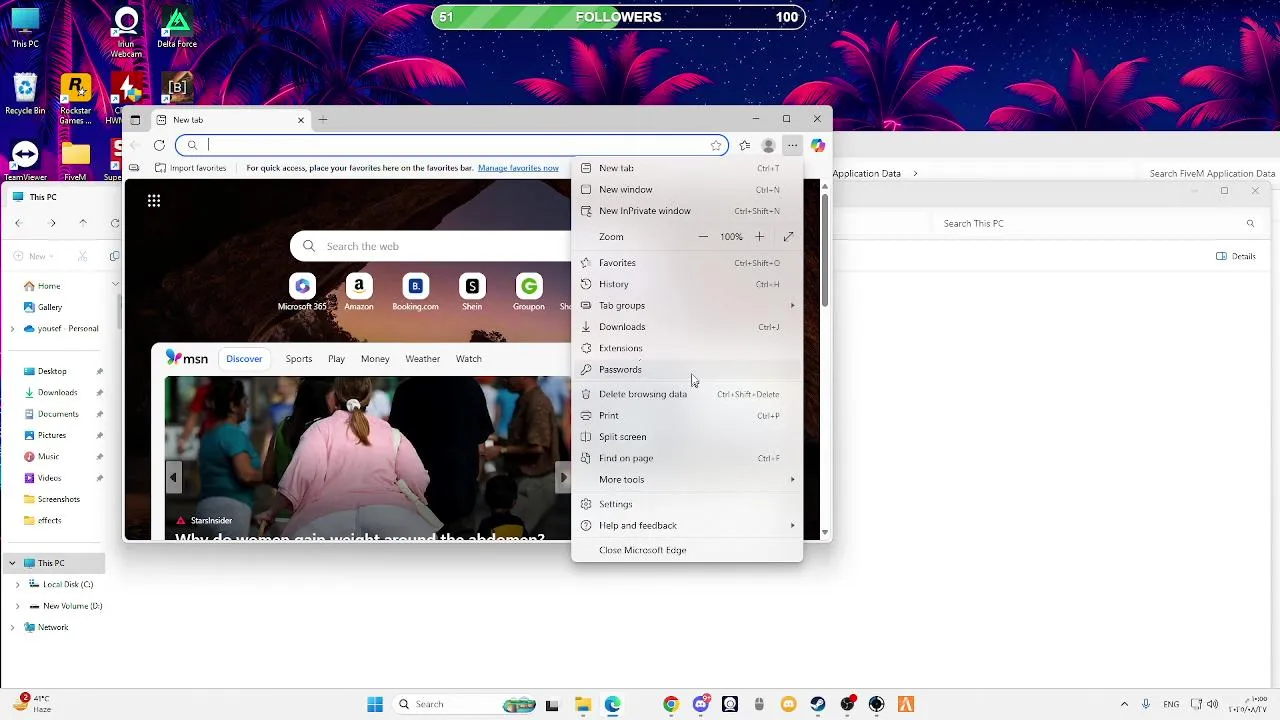Open the Edge favorites toolbar icon

tap(745, 145)
